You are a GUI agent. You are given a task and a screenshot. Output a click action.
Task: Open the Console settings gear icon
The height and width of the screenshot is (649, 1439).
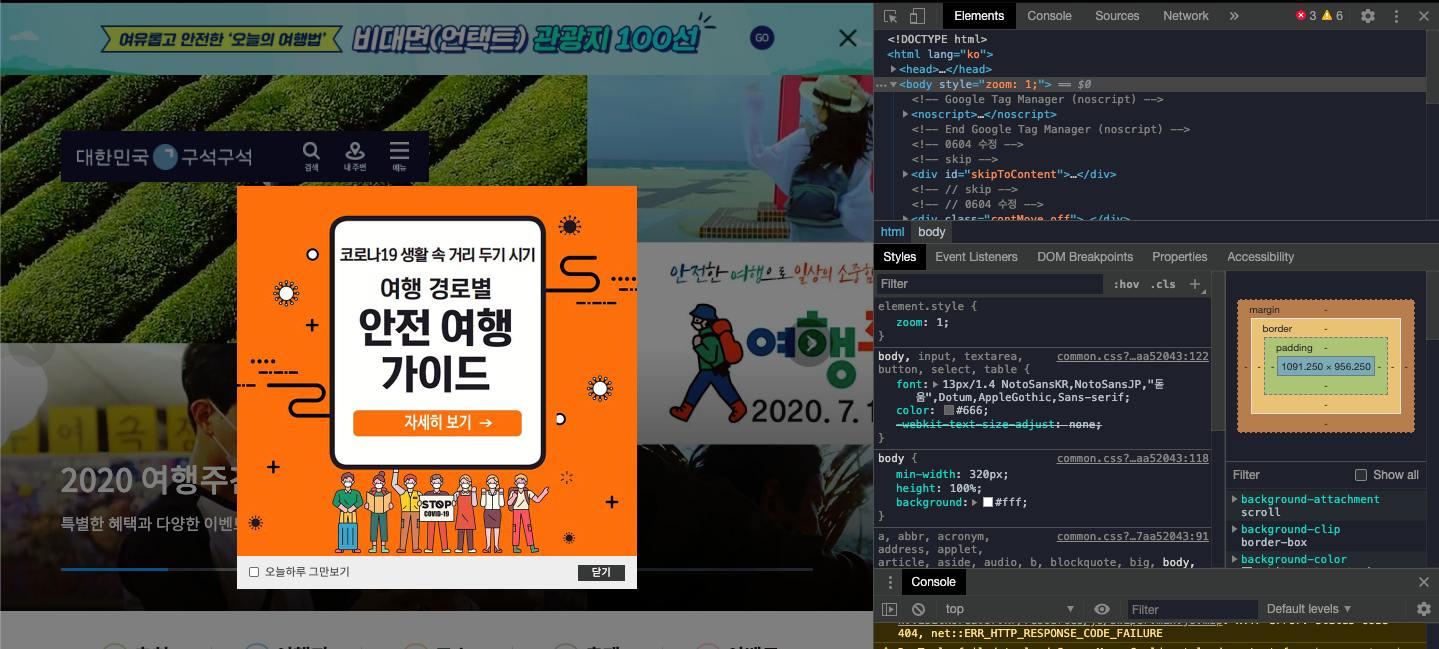pos(1424,609)
